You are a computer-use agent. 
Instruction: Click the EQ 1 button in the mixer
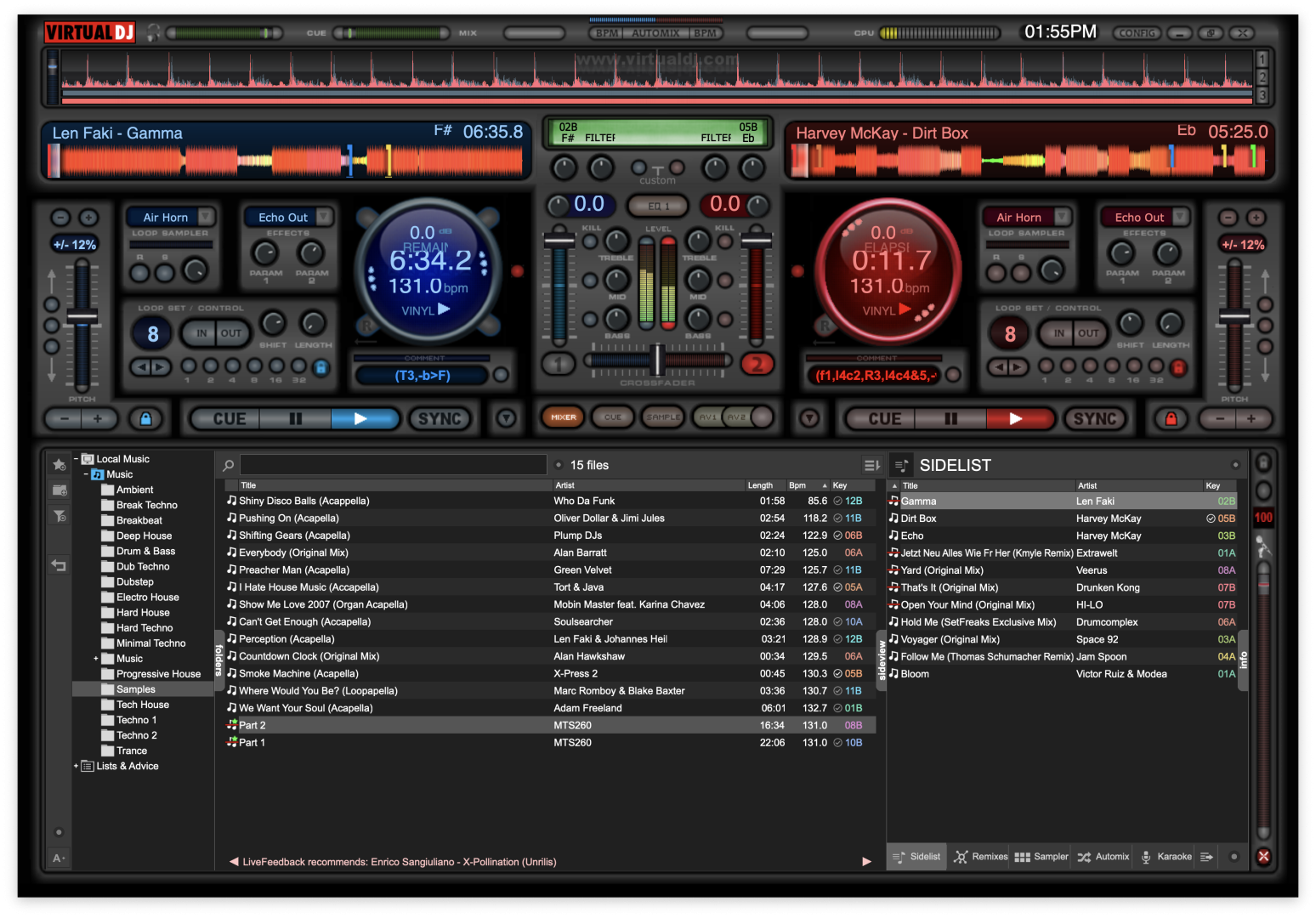point(659,206)
